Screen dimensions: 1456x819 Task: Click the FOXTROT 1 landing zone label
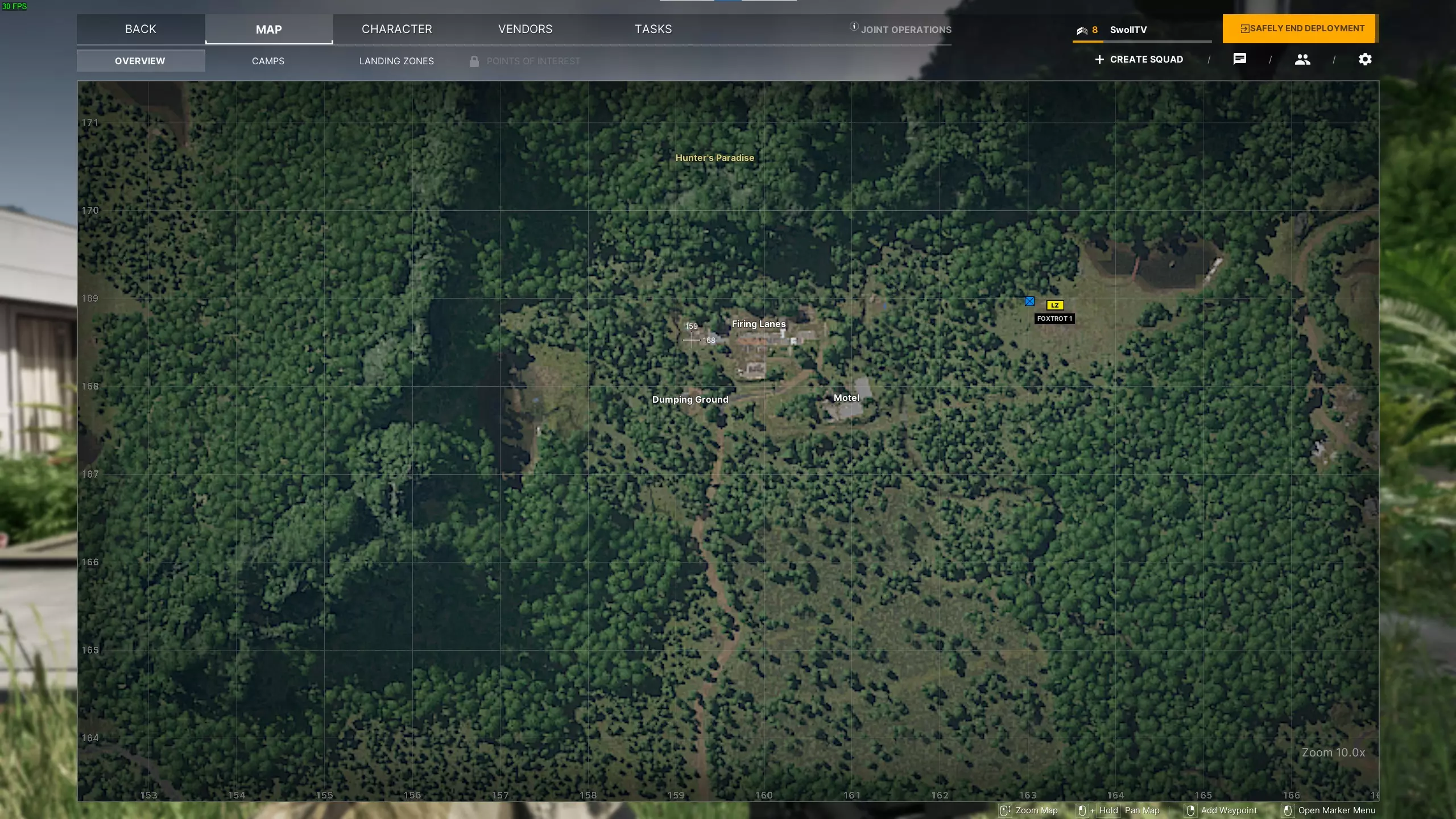[1054, 318]
